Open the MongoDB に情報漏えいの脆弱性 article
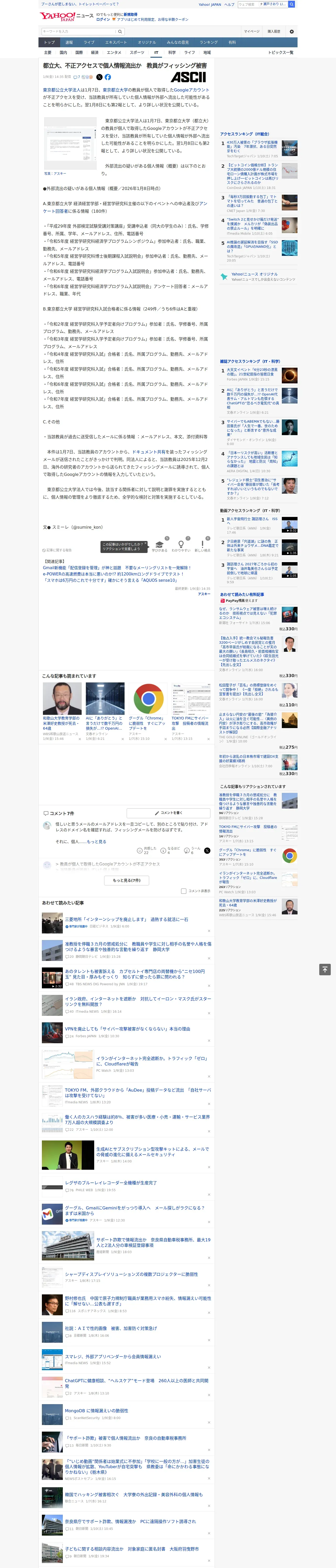Viewport: 336px width, 1568px height. [x=96, y=1410]
